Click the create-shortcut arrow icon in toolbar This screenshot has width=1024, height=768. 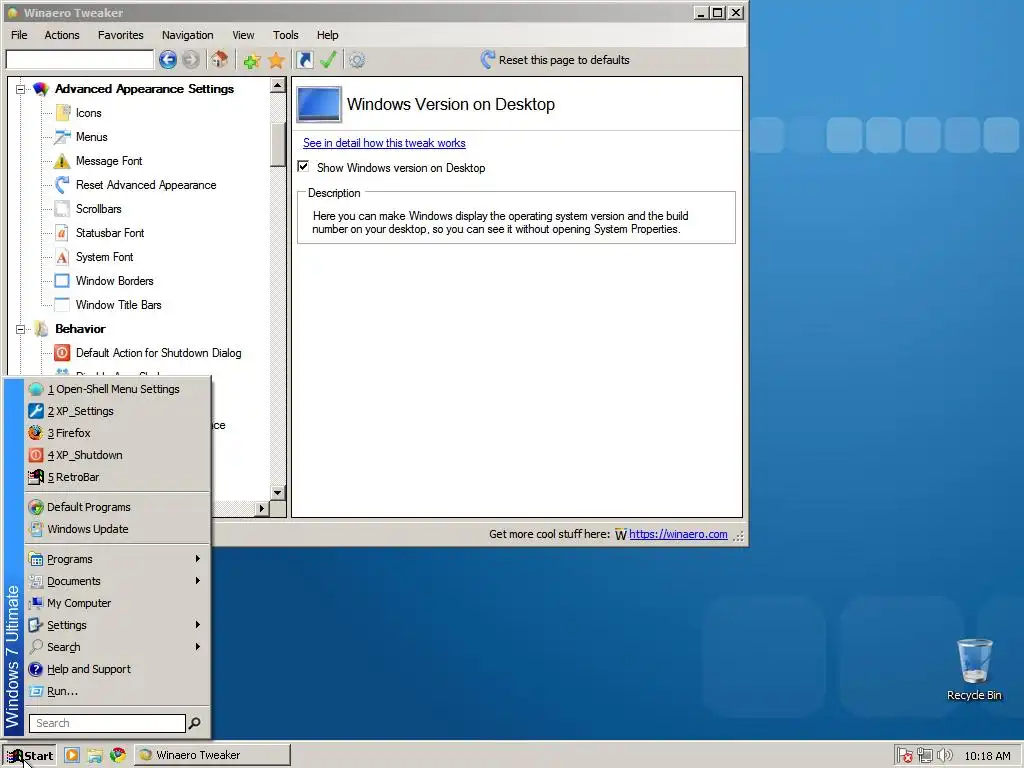point(304,60)
